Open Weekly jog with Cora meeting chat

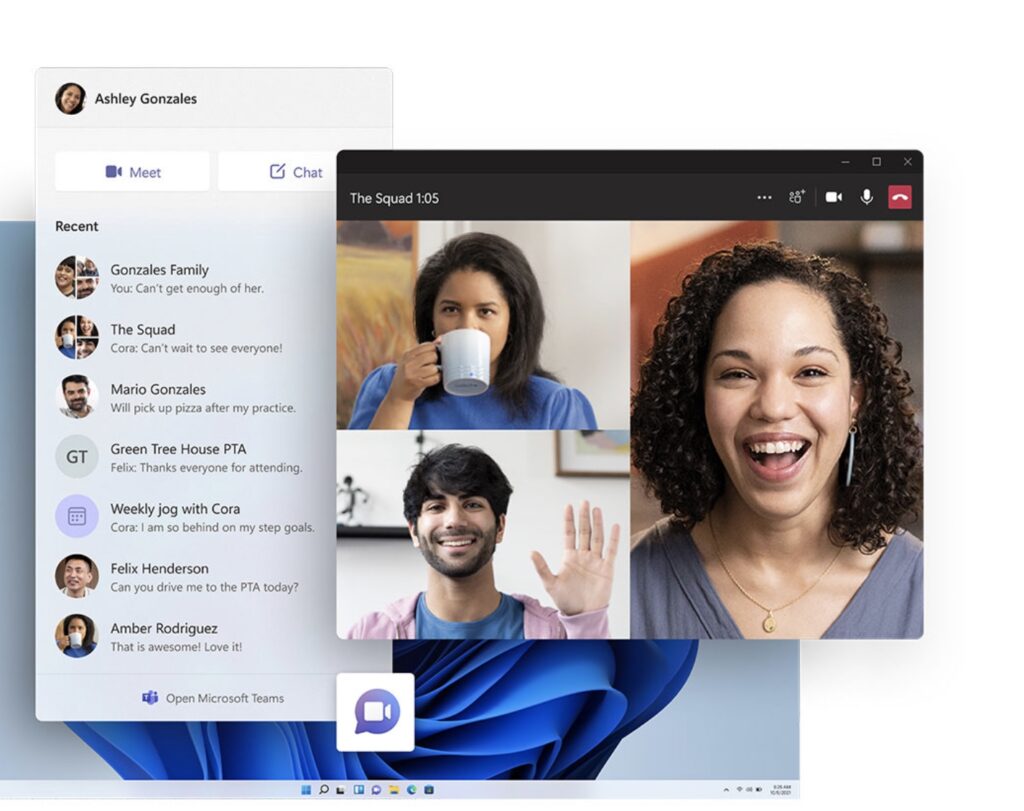click(186, 517)
